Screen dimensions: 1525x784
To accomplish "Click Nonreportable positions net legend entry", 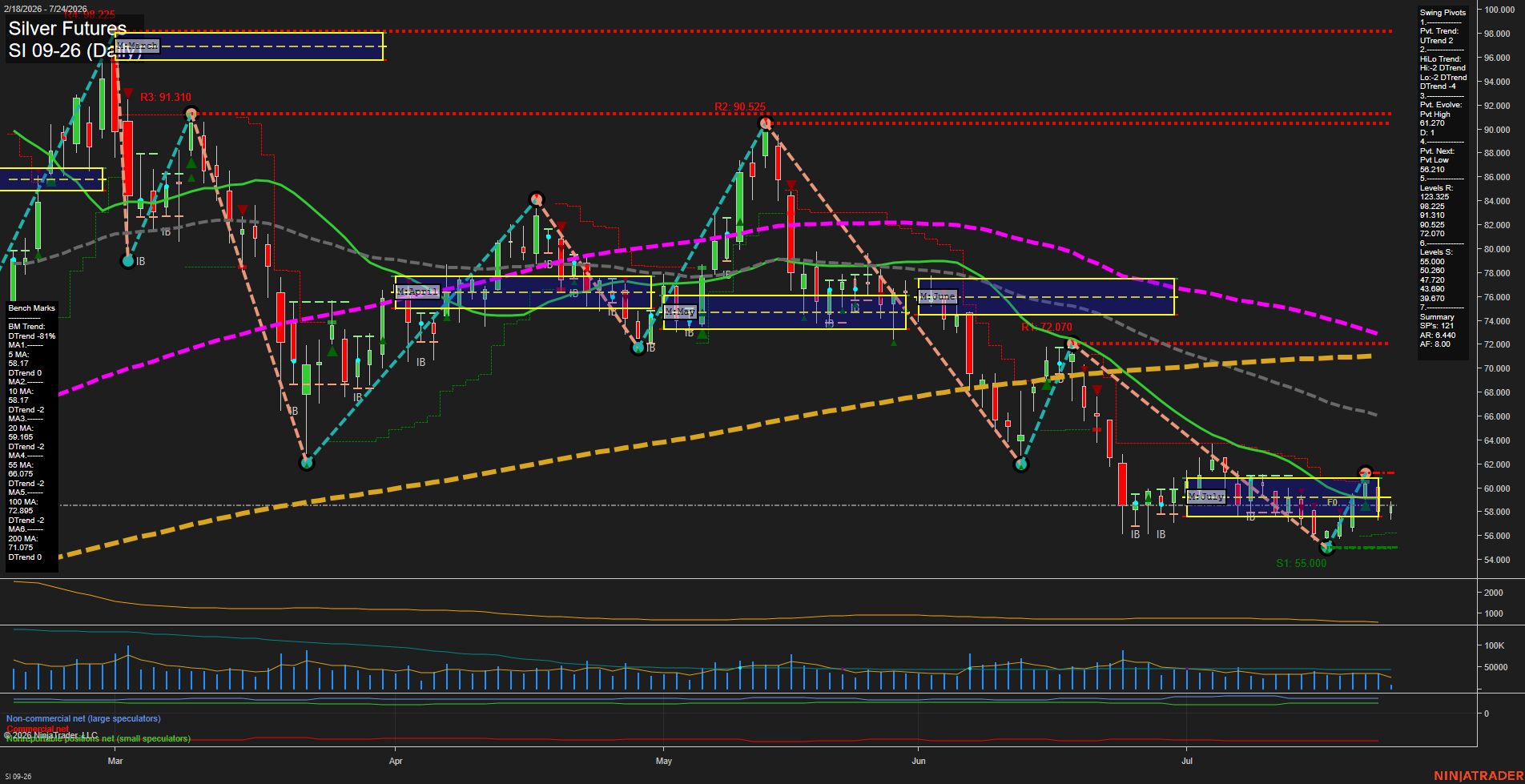I will [x=98, y=739].
